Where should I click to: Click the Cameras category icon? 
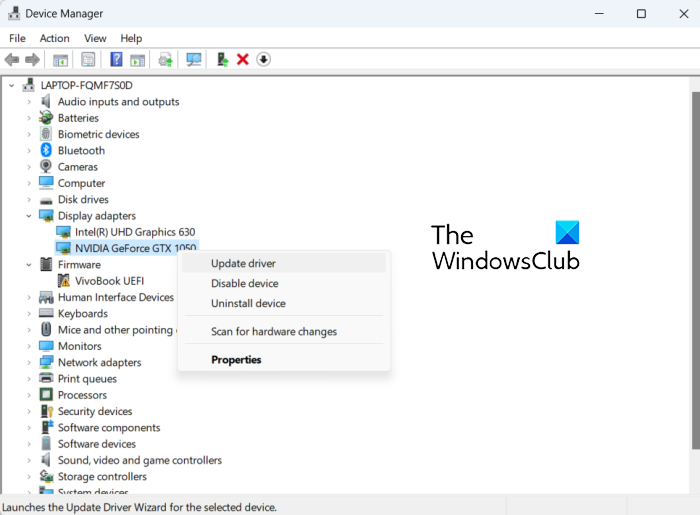[46, 166]
